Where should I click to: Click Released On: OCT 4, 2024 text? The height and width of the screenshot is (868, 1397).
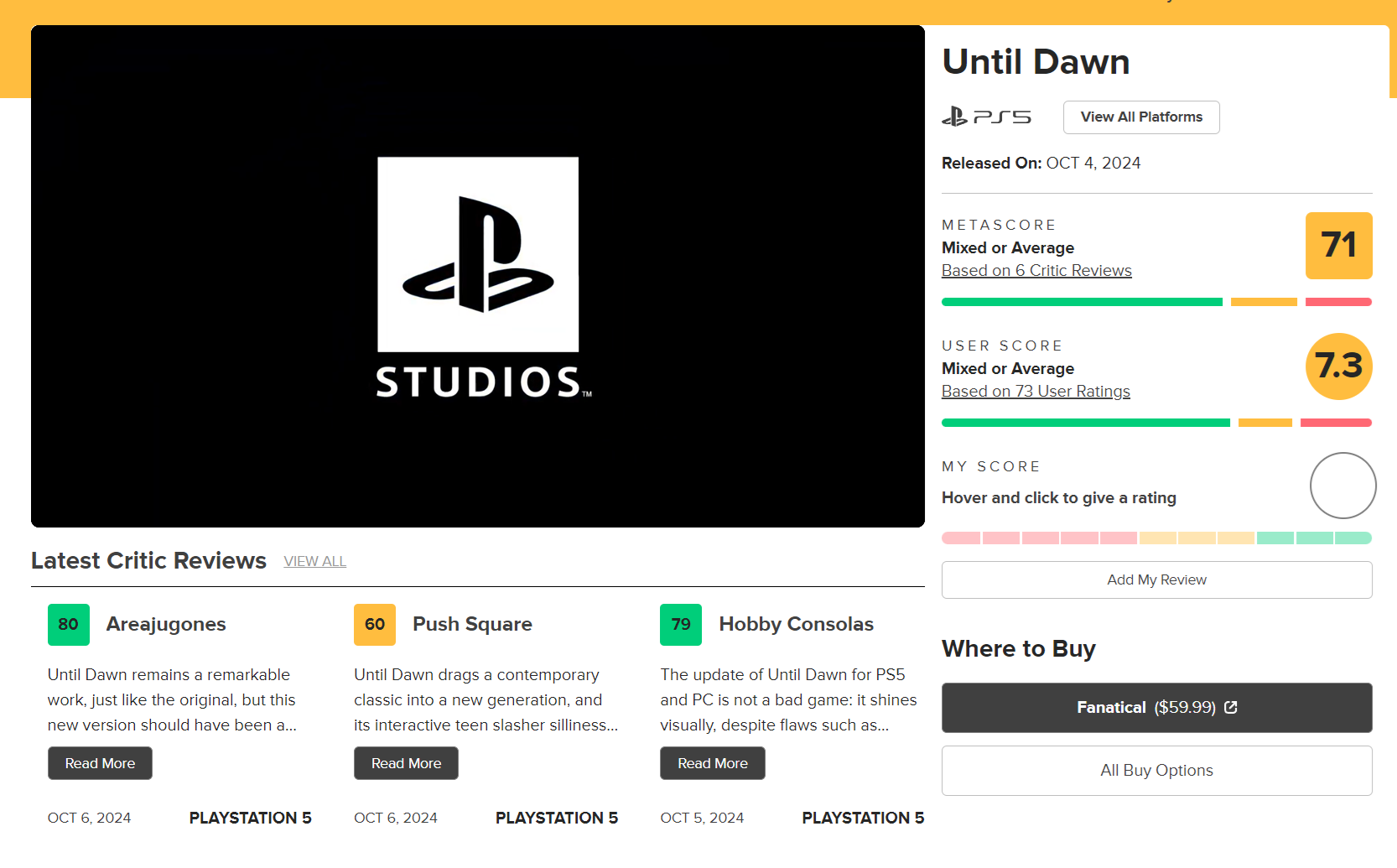(x=1041, y=163)
